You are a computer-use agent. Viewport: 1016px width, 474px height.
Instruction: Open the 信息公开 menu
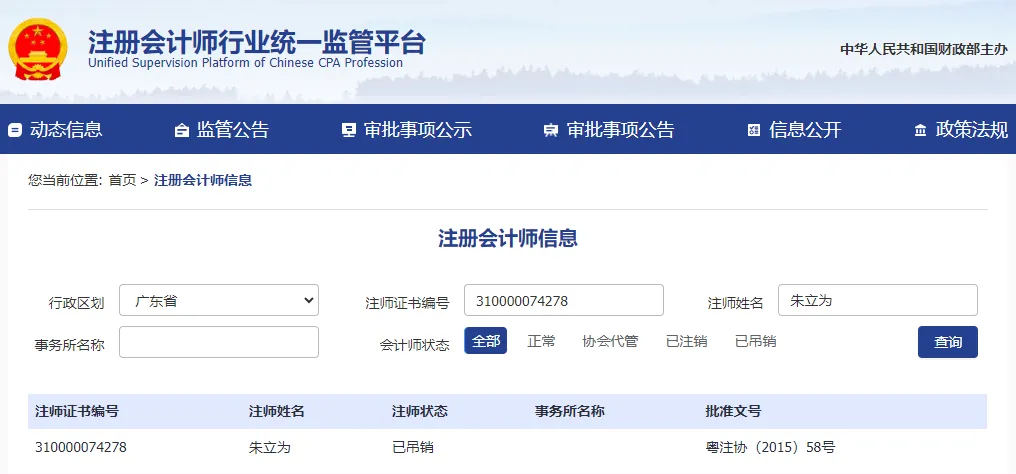[x=805, y=130]
